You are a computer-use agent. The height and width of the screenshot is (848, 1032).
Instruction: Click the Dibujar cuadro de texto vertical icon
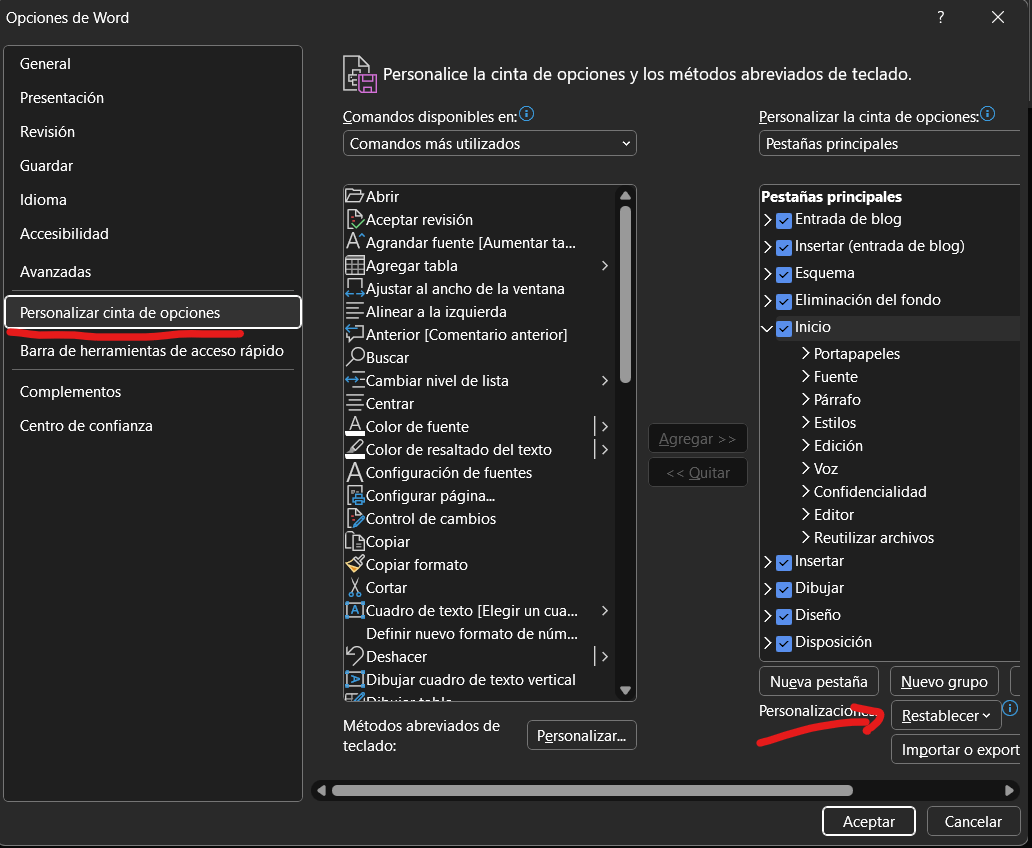pos(354,679)
